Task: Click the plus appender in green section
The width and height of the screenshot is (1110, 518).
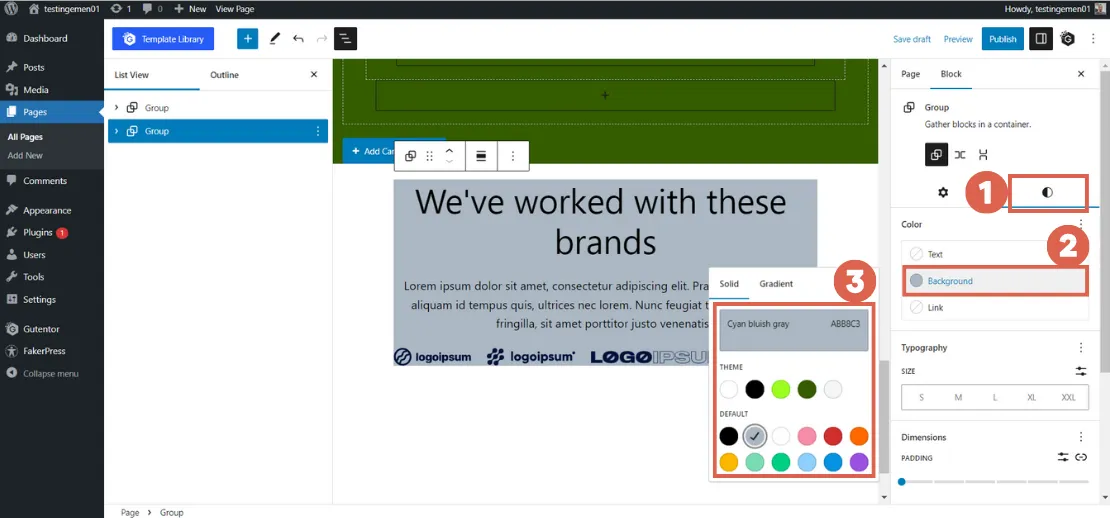Action: click(605, 96)
